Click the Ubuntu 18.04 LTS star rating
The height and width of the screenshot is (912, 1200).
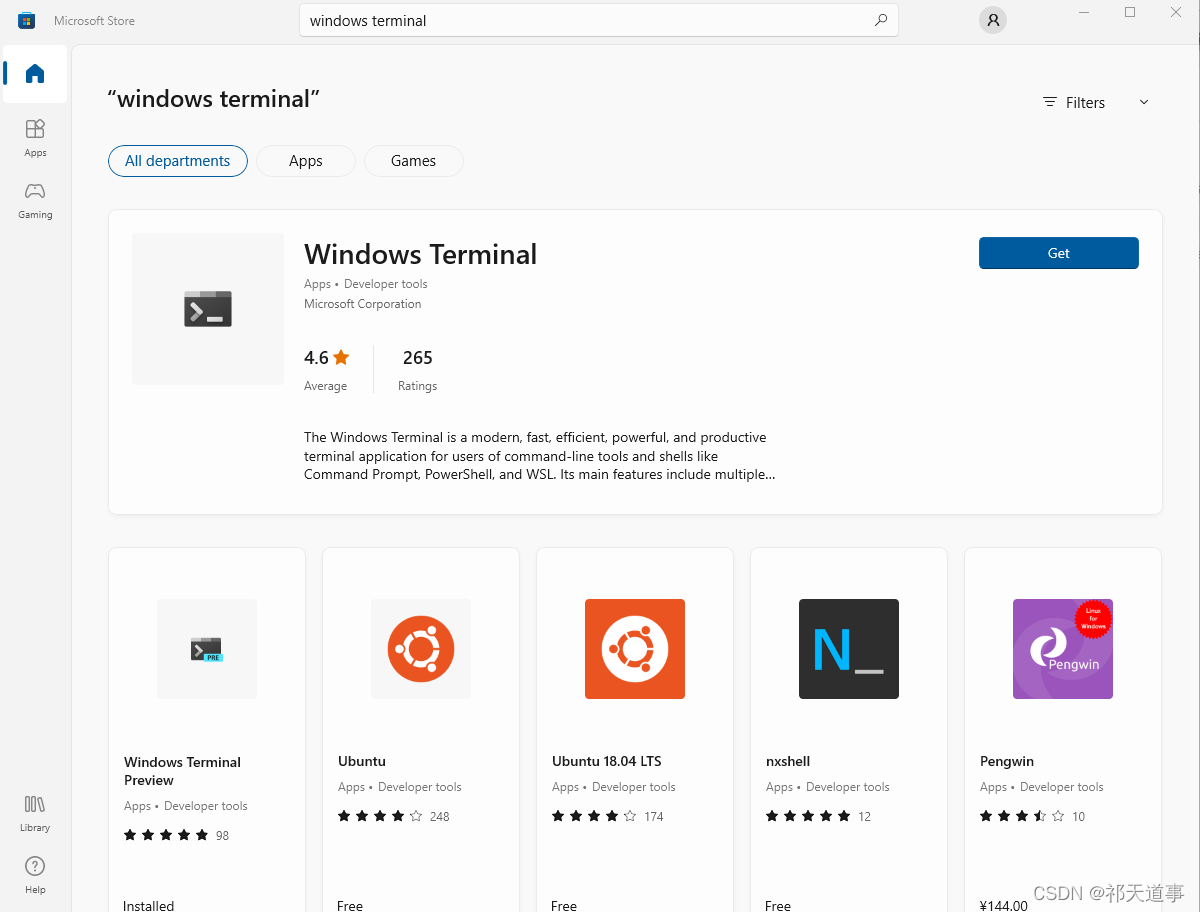[594, 816]
